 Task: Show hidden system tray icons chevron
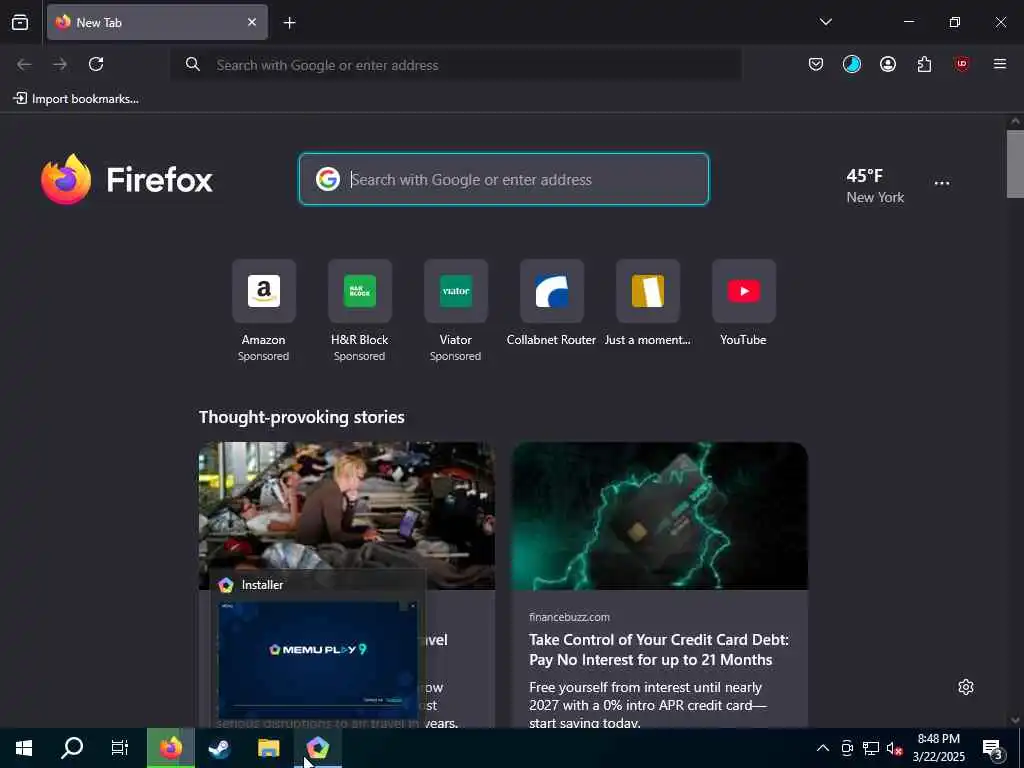pyautogui.click(x=823, y=748)
